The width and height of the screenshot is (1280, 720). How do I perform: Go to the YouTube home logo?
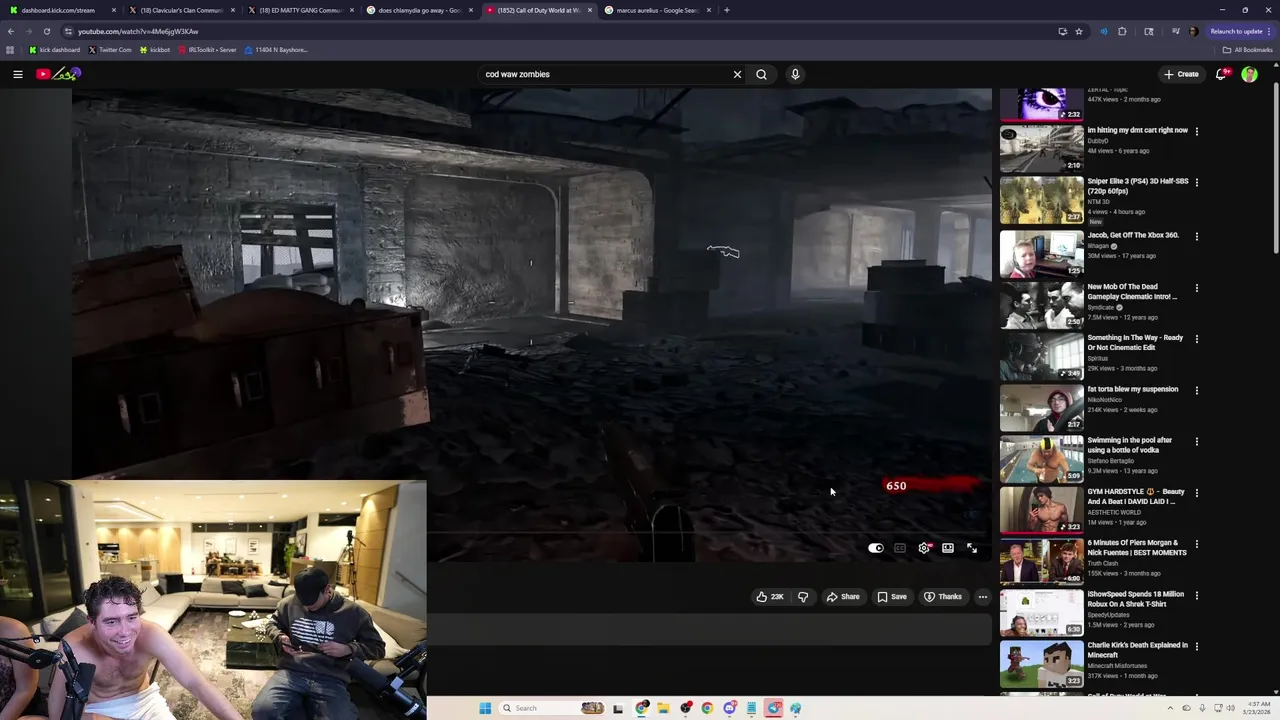coord(58,74)
